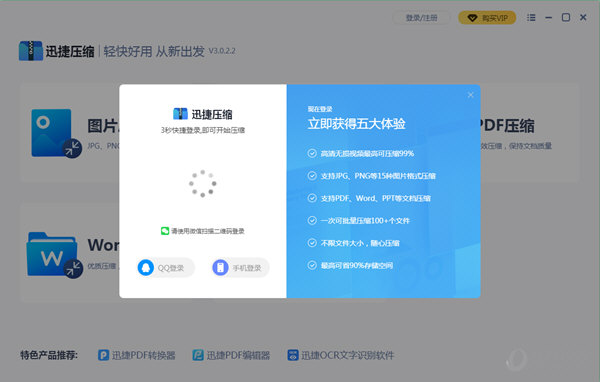This screenshot has width=600, height=382.
Task: Click the 迅捷OCR eye icon
Action: 293,355
